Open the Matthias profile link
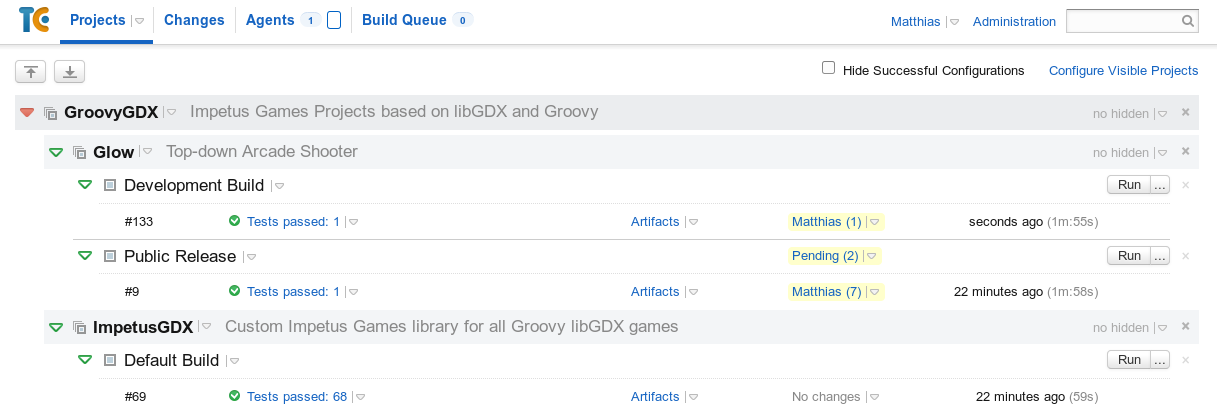The height and width of the screenshot is (415, 1217). (916, 21)
